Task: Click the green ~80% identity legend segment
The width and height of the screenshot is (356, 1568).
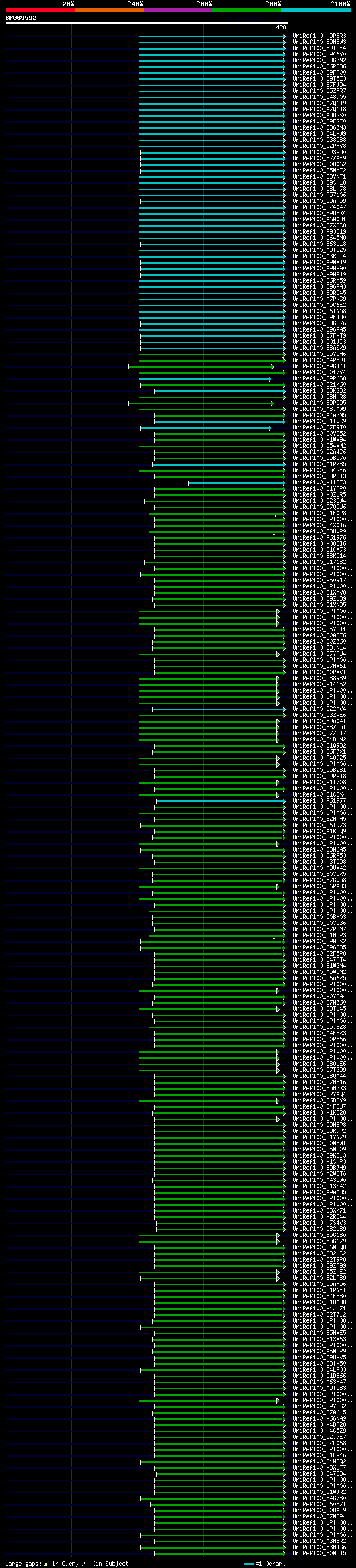Action: click(x=247, y=10)
